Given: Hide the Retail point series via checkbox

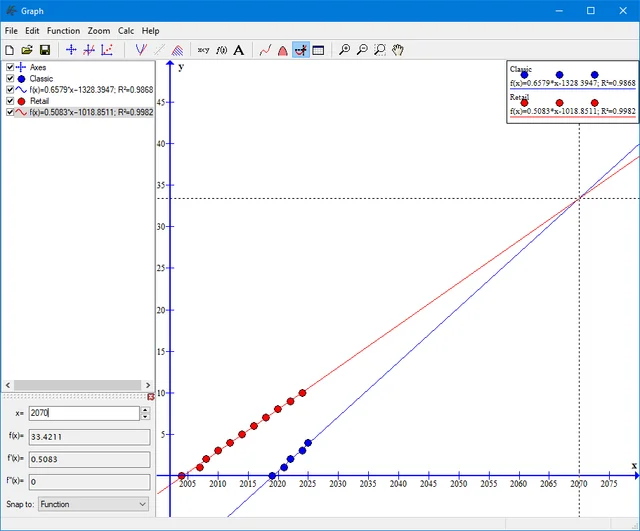Looking at the screenshot, I should (x=10, y=101).
